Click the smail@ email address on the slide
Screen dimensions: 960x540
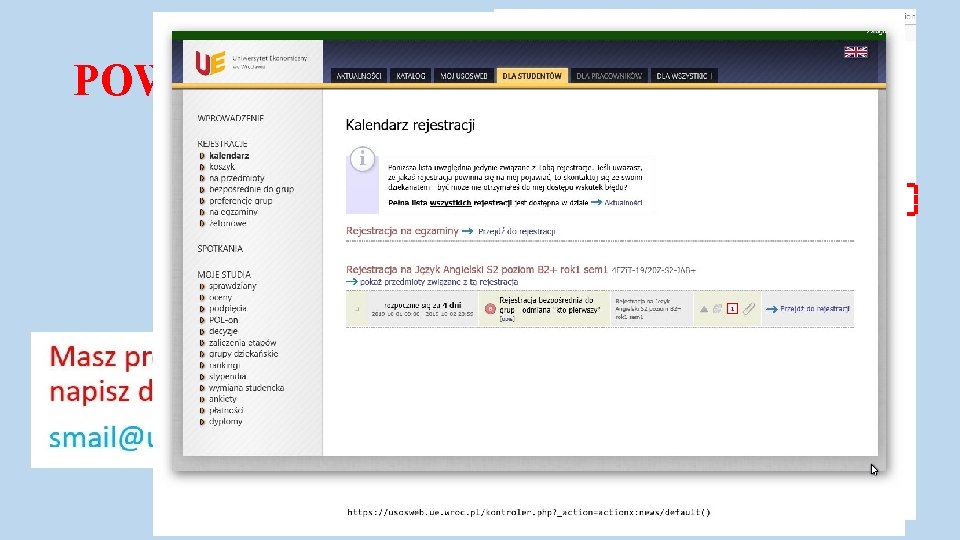pyautogui.click(x=100, y=438)
